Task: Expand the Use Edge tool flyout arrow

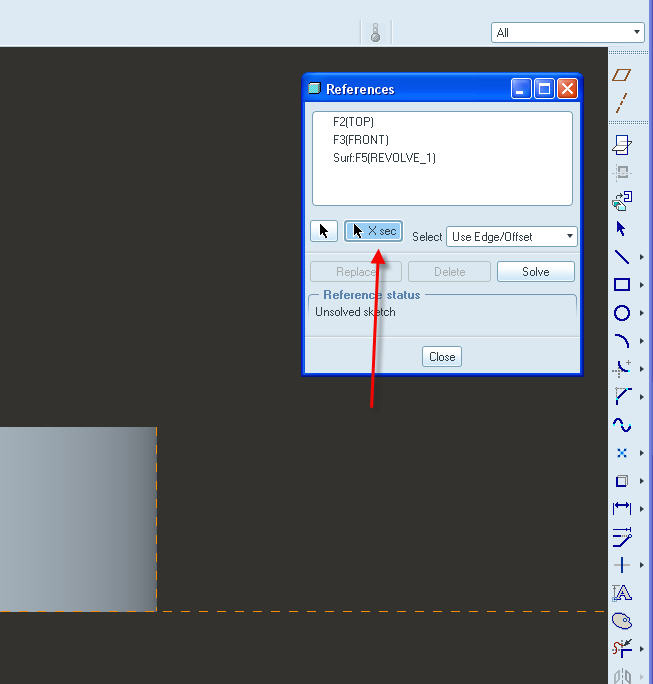Action: coord(642,481)
